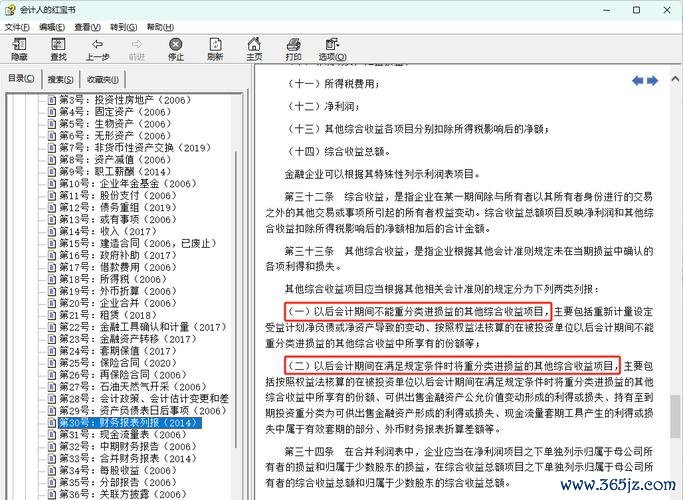Select 第24号：套期保值（2017）
The width and height of the screenshot is (683, 500).
[x=118, y=351]
